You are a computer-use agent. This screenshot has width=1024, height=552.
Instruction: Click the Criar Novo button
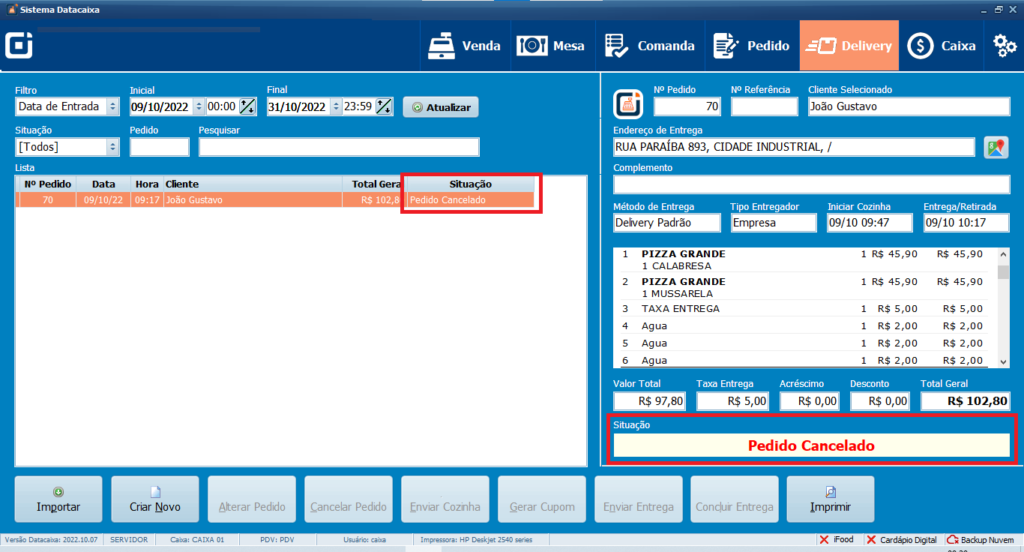[x=155, y=498]
